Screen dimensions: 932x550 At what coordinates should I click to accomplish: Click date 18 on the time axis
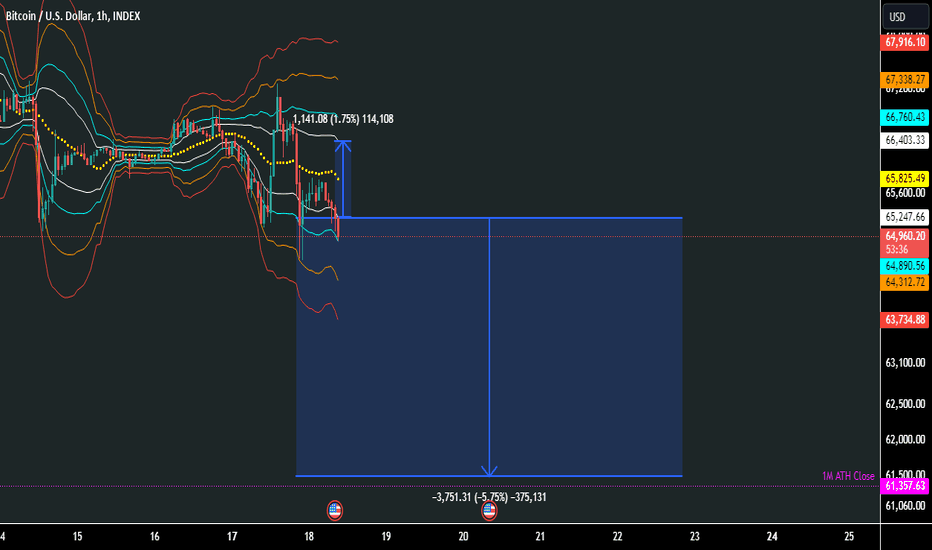tap(309, 536)
